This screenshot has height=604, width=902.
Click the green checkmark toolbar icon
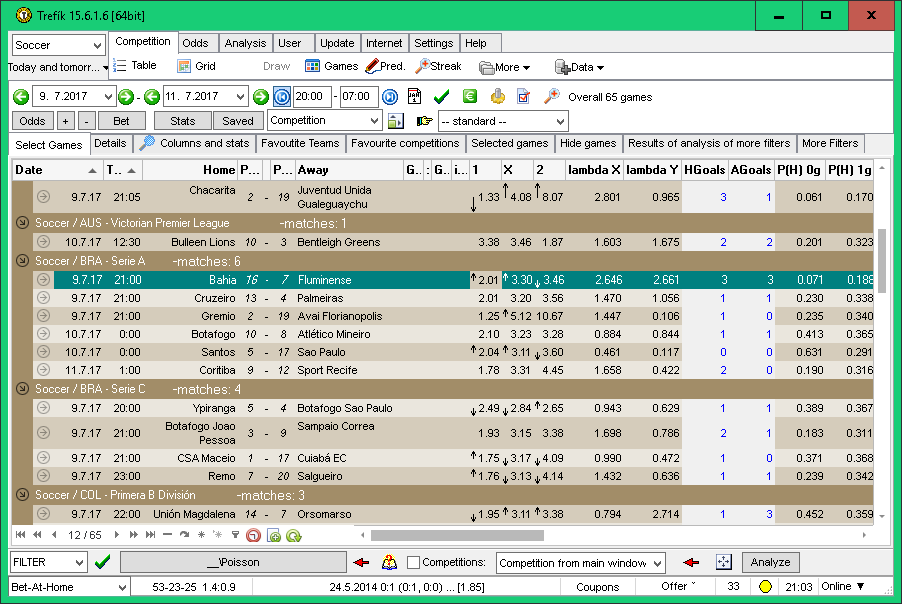[x=441, y=97]
